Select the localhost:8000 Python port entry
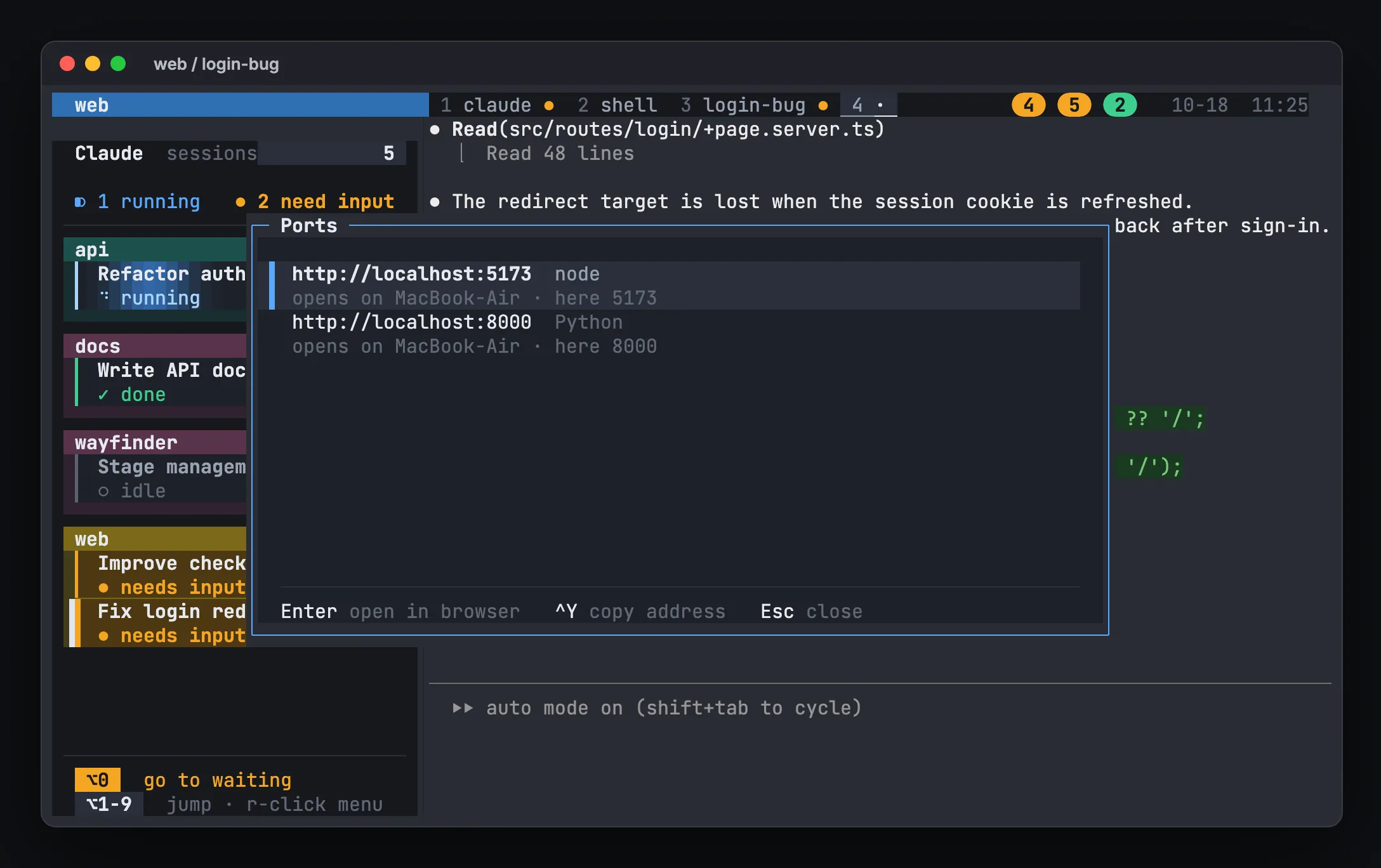 675,334
